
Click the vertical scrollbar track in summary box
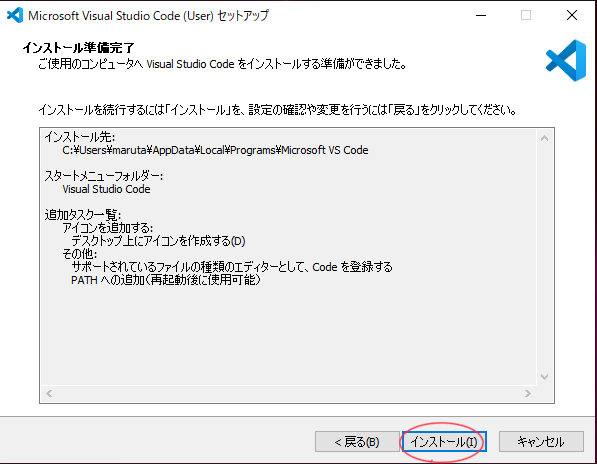click(544, 257)
